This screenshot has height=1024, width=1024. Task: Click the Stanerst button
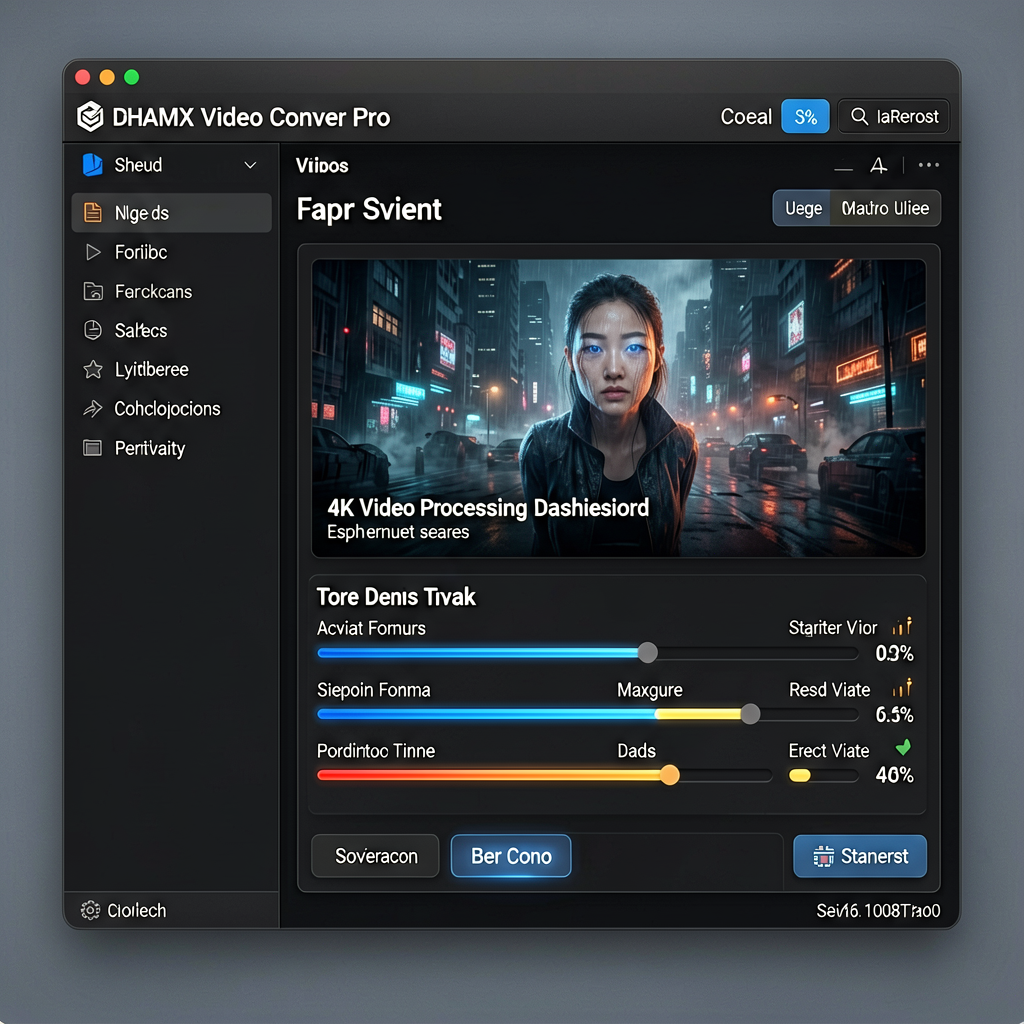pyautogui.click(x=859, y=856)
